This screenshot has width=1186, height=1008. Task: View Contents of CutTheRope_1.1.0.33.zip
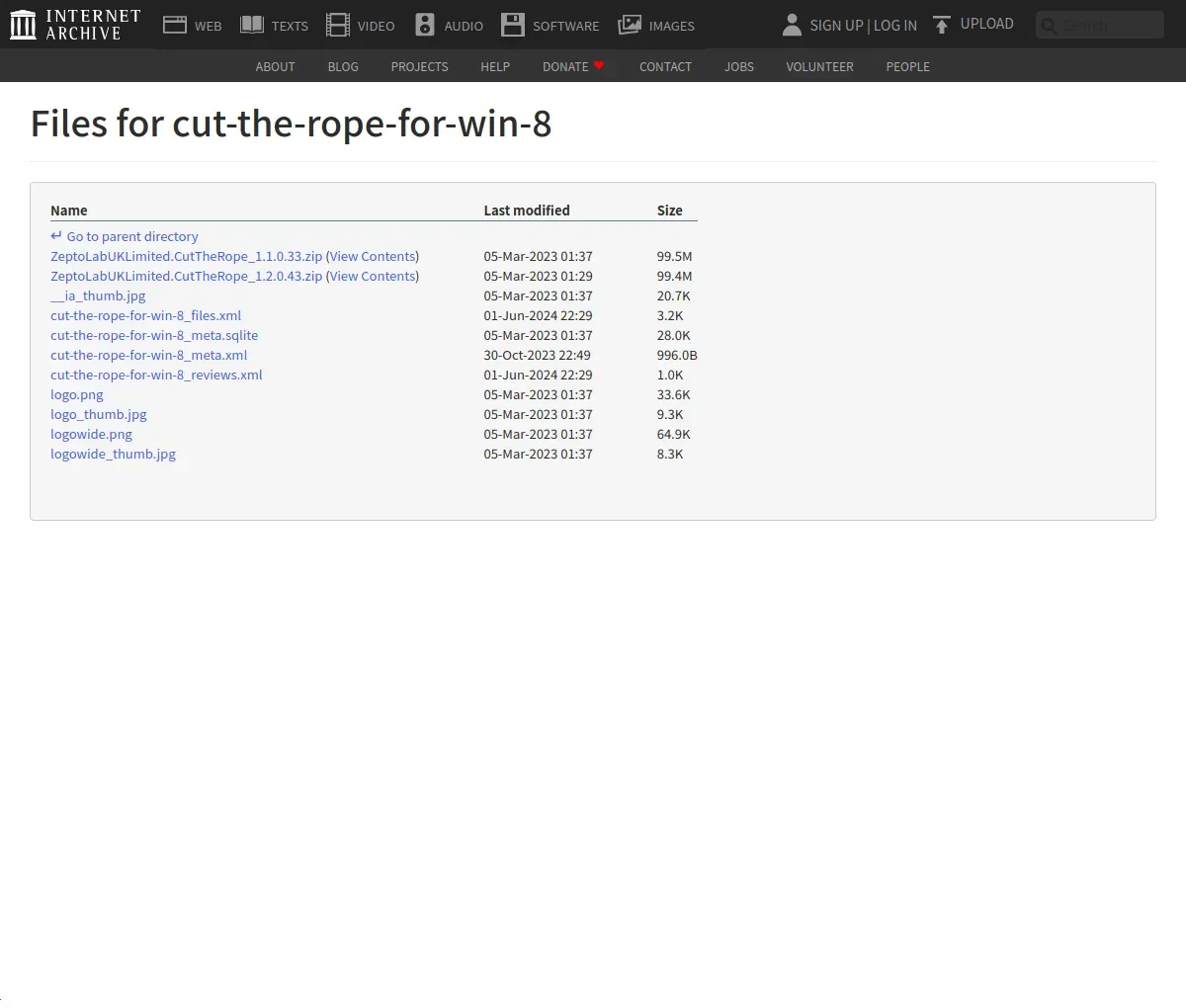click(373, 256)
